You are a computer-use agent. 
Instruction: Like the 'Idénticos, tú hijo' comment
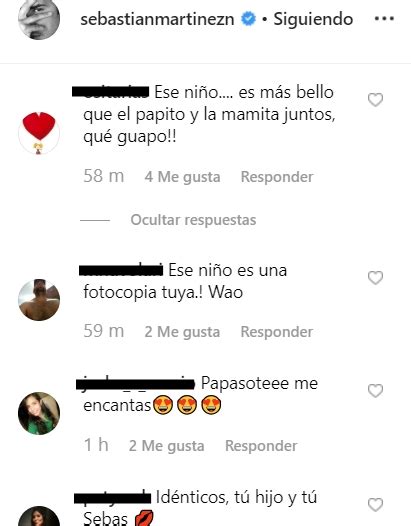point(375,505)
